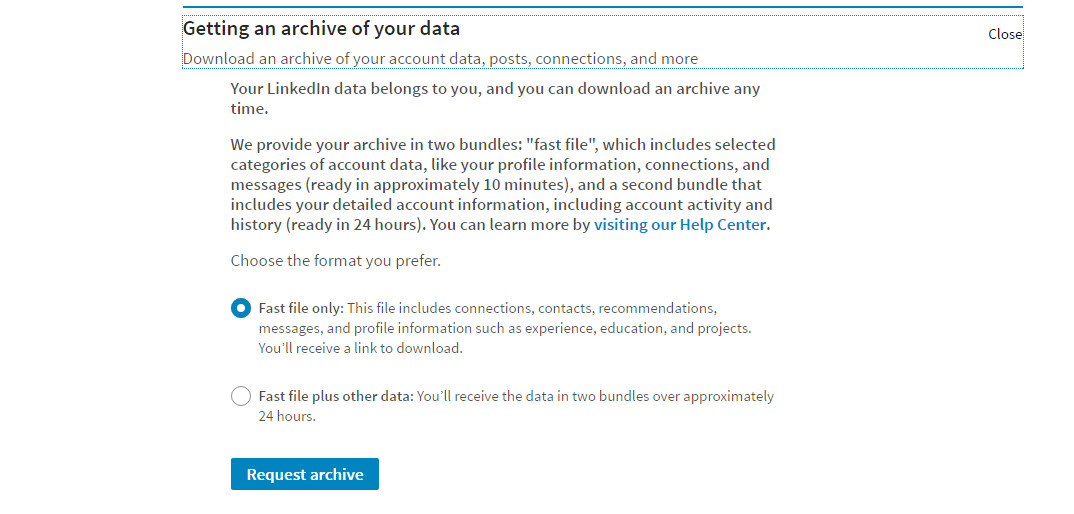Click the "includes your detailed account information" line
The height and width of the screenshot is (514, 1074).
click(501, 204)
